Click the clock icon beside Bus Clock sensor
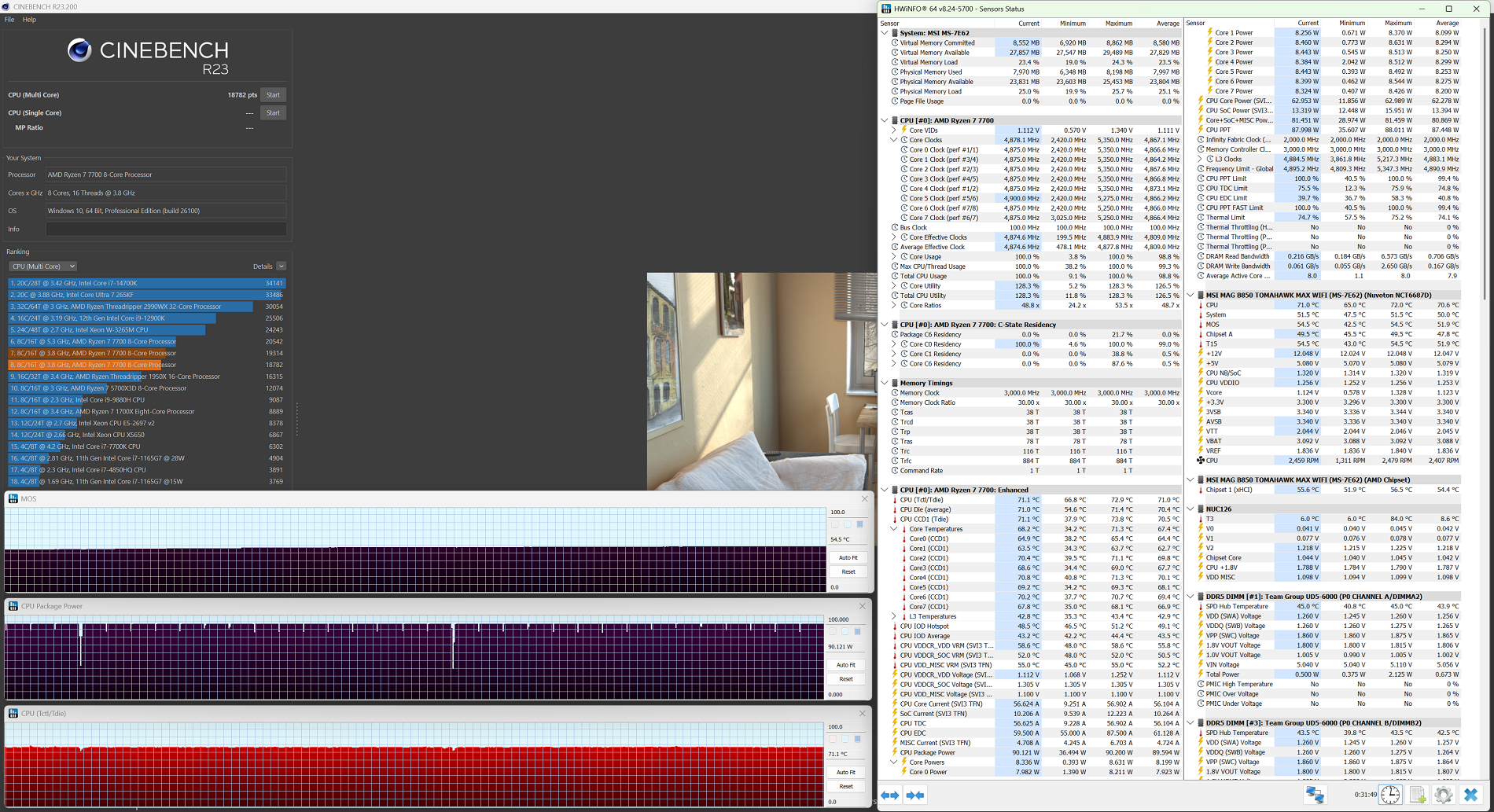1494x812 pixels. [x=895, y=227]
